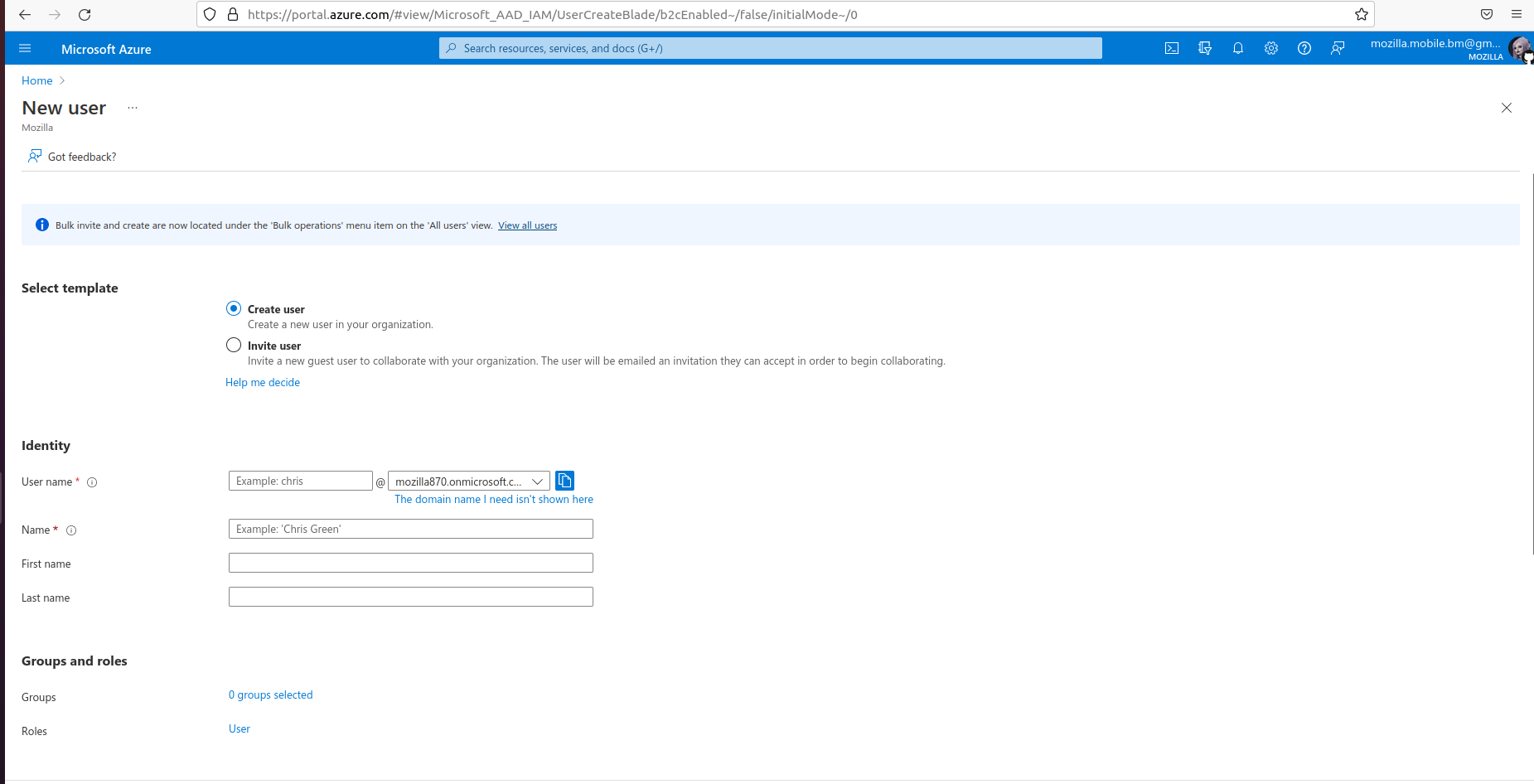Select the Create user template
This screenshot has height=784, width=1534.
point(234,307)
